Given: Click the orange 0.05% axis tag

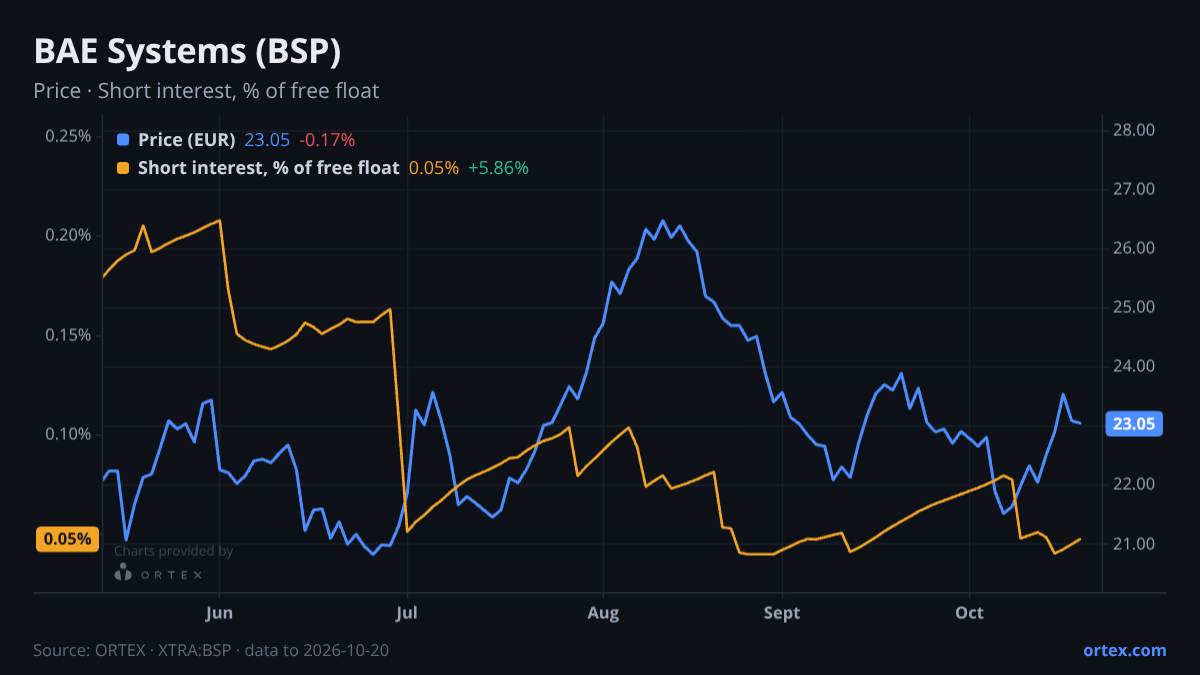Looking at the screenshot, I should 67,539.
